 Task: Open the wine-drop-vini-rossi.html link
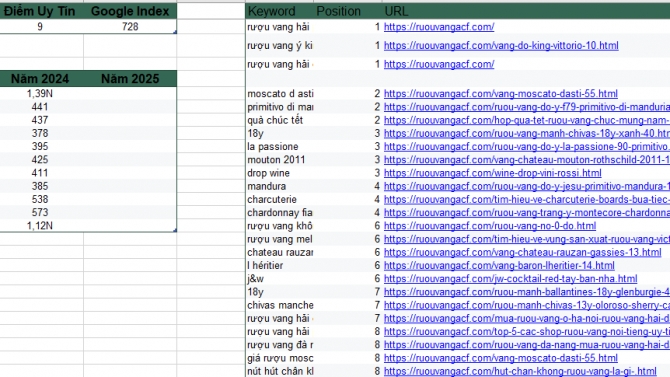coord(492,173)
